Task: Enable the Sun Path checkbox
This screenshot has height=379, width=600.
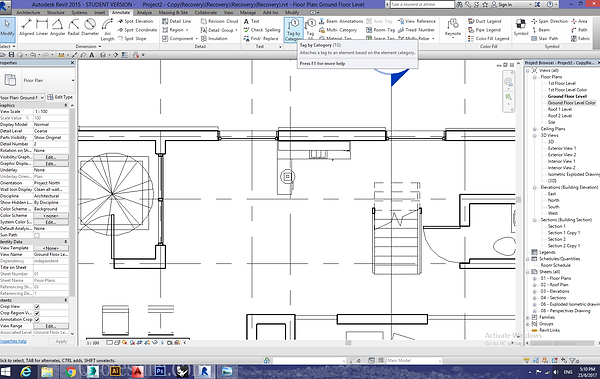Action: [x=37, y=235]
